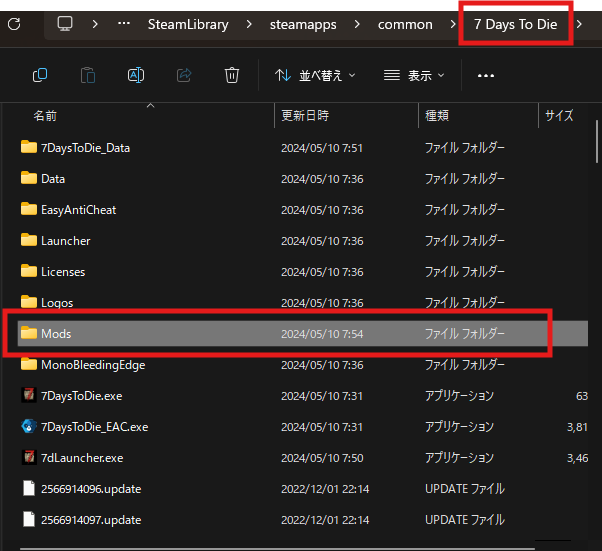The width and height of the screenshot is (602, 551).
Task: Click the 7dLauncher.exe application icon
Action: (x=29, y=457)
